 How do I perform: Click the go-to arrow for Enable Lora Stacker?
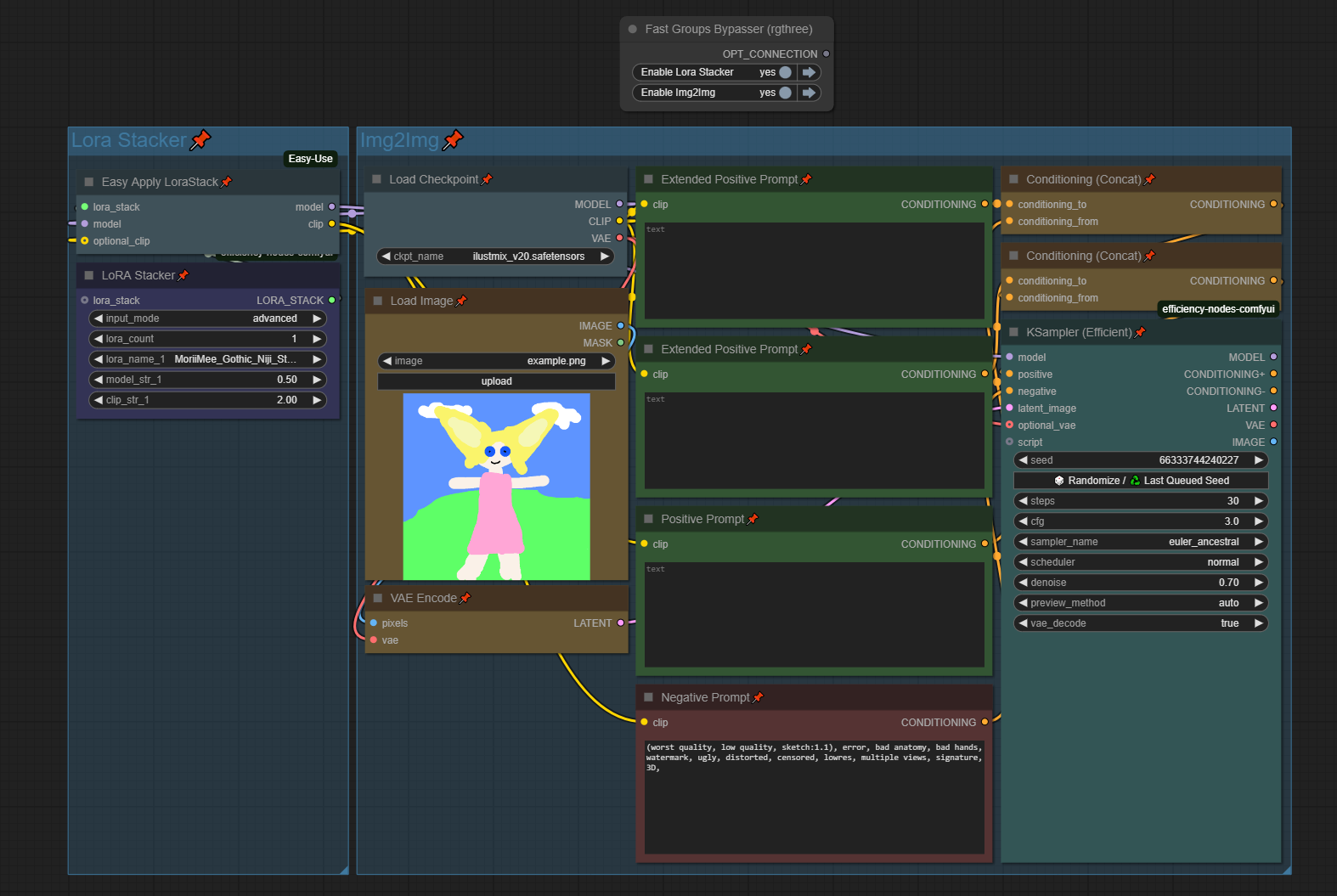coord(809,72)
